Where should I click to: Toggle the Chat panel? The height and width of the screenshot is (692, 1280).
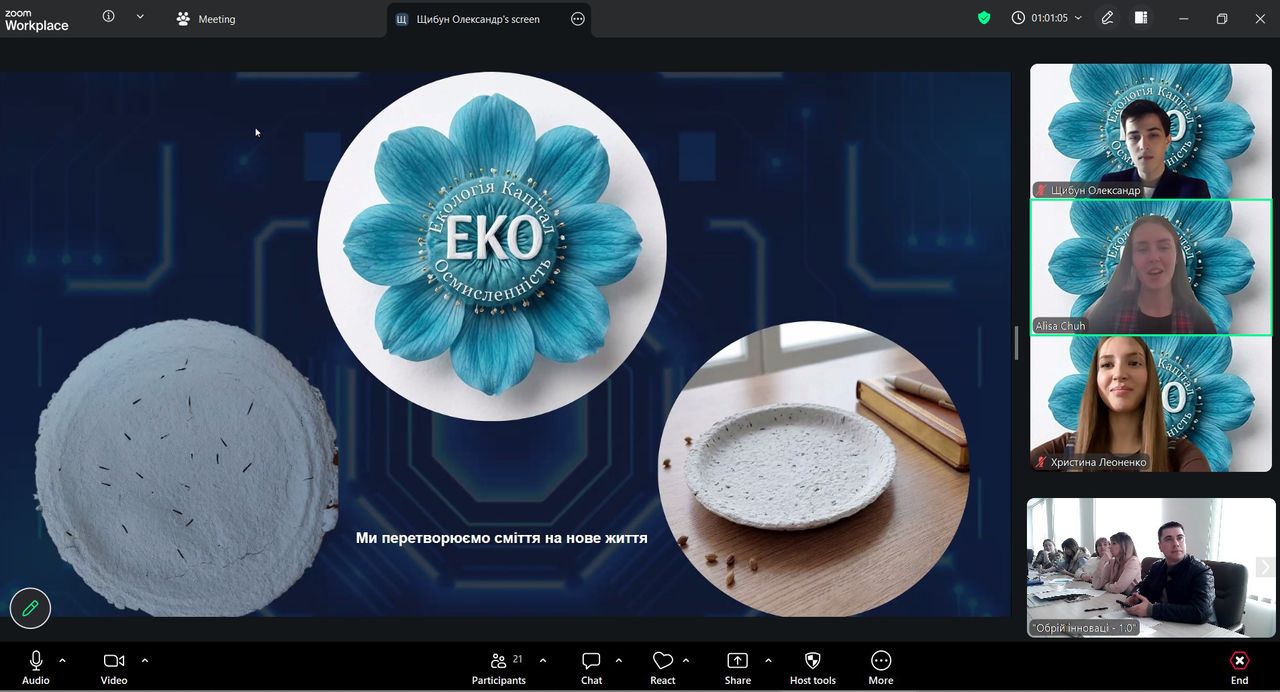tap(591, 667)
